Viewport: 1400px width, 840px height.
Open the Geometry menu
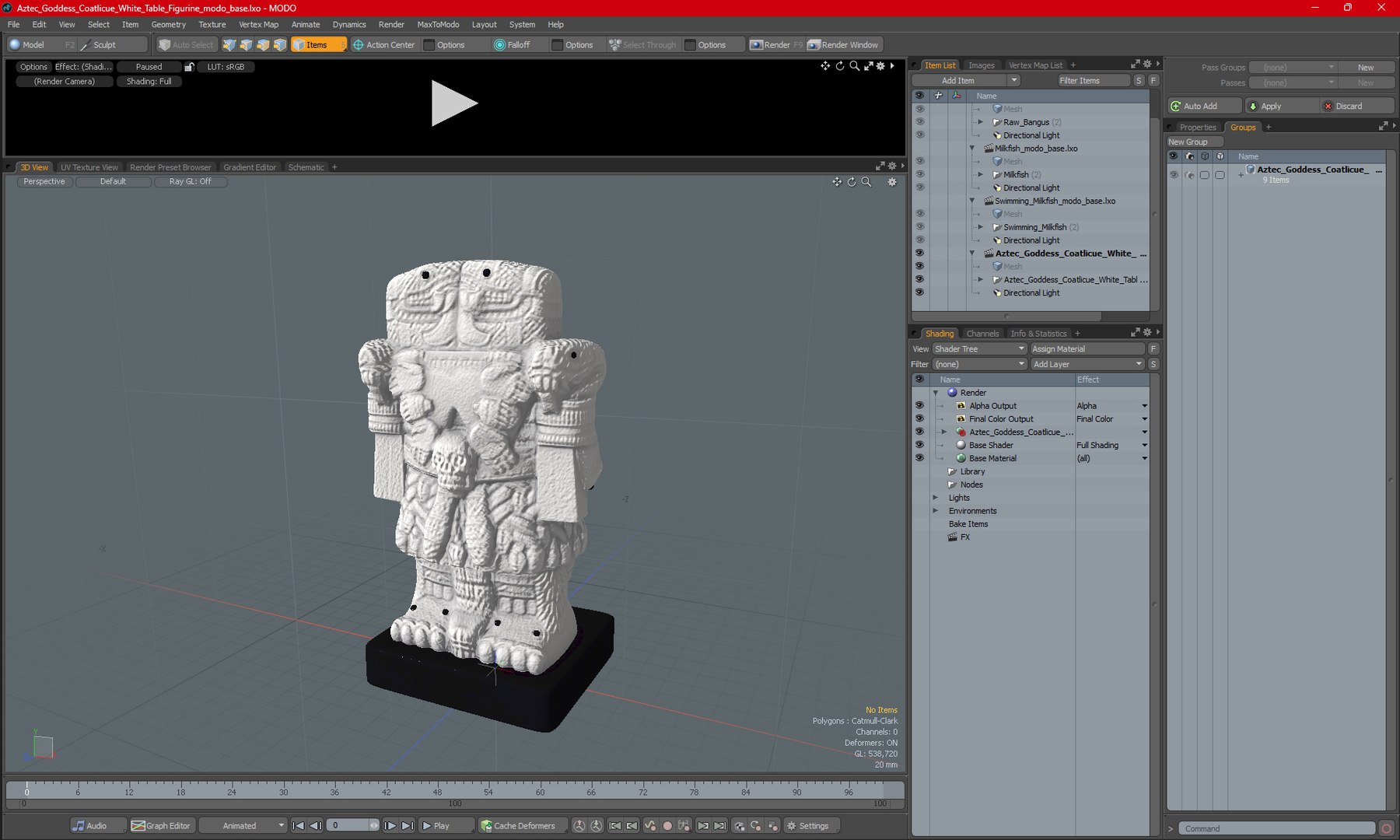tap(168, 25)
